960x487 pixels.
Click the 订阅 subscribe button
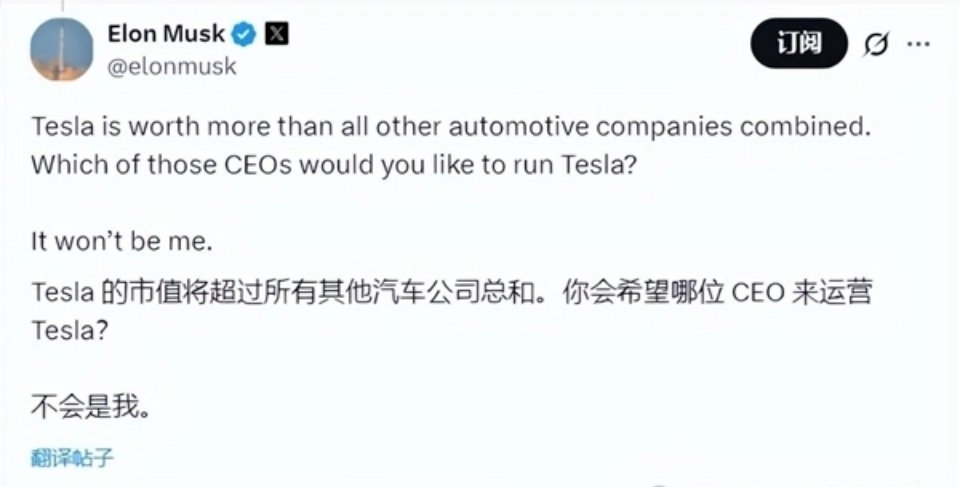[799, 44]
